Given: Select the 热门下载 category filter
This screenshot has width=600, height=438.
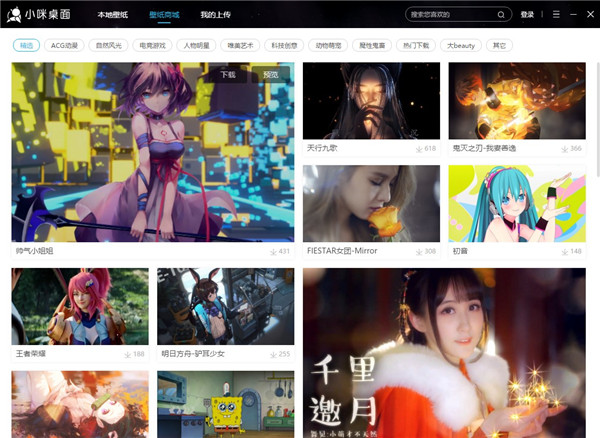Looking at the screenshot, I should (x=416, y=46).
